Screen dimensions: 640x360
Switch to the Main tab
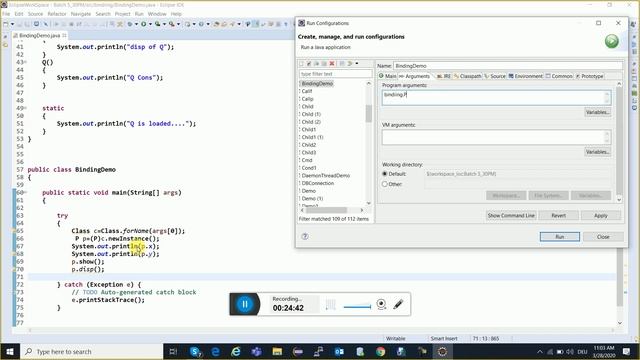click(x=387, y=76)
